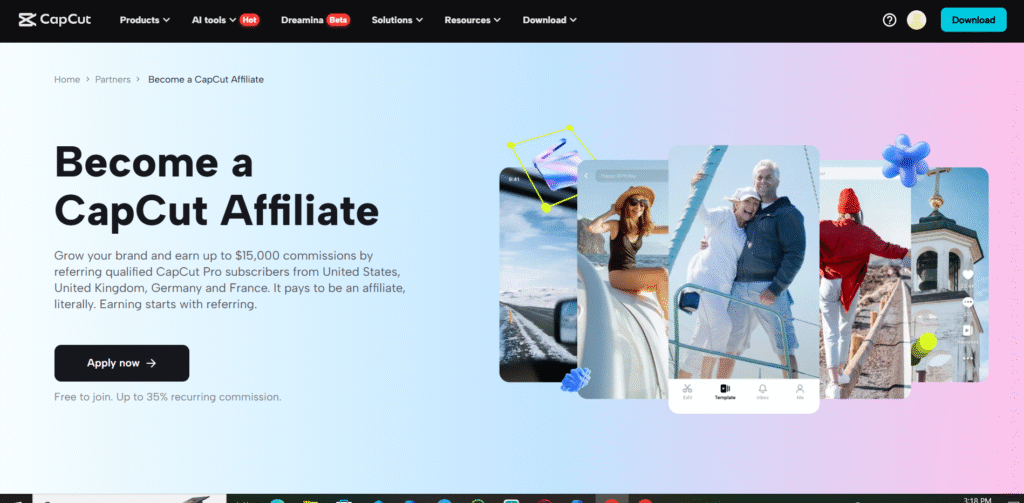1024x503 pixels.
Task: Expand the Download menu in the navbar
Action: click(x=549, y=20)
